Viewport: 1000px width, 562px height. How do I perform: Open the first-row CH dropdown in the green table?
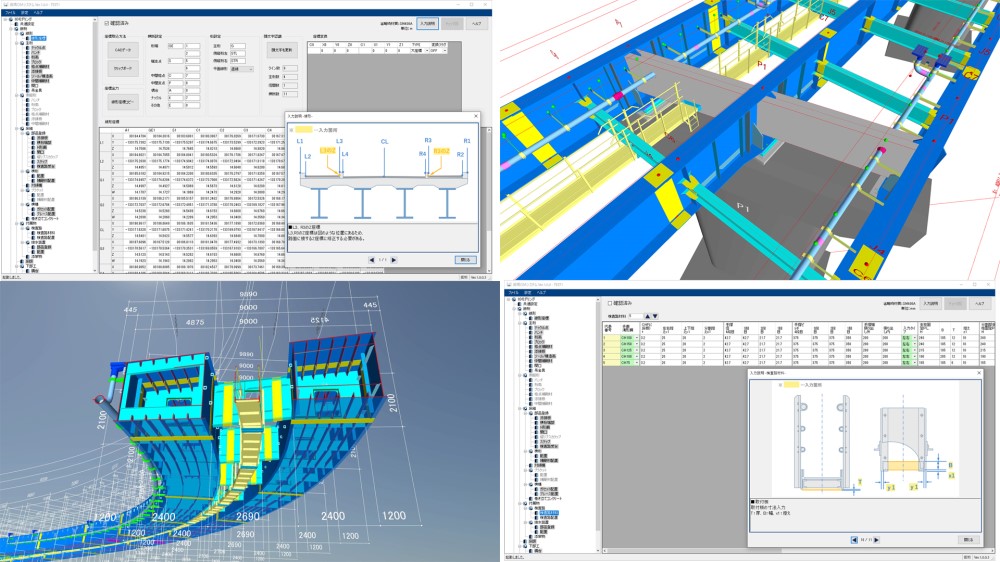click(x=629, y=338)
